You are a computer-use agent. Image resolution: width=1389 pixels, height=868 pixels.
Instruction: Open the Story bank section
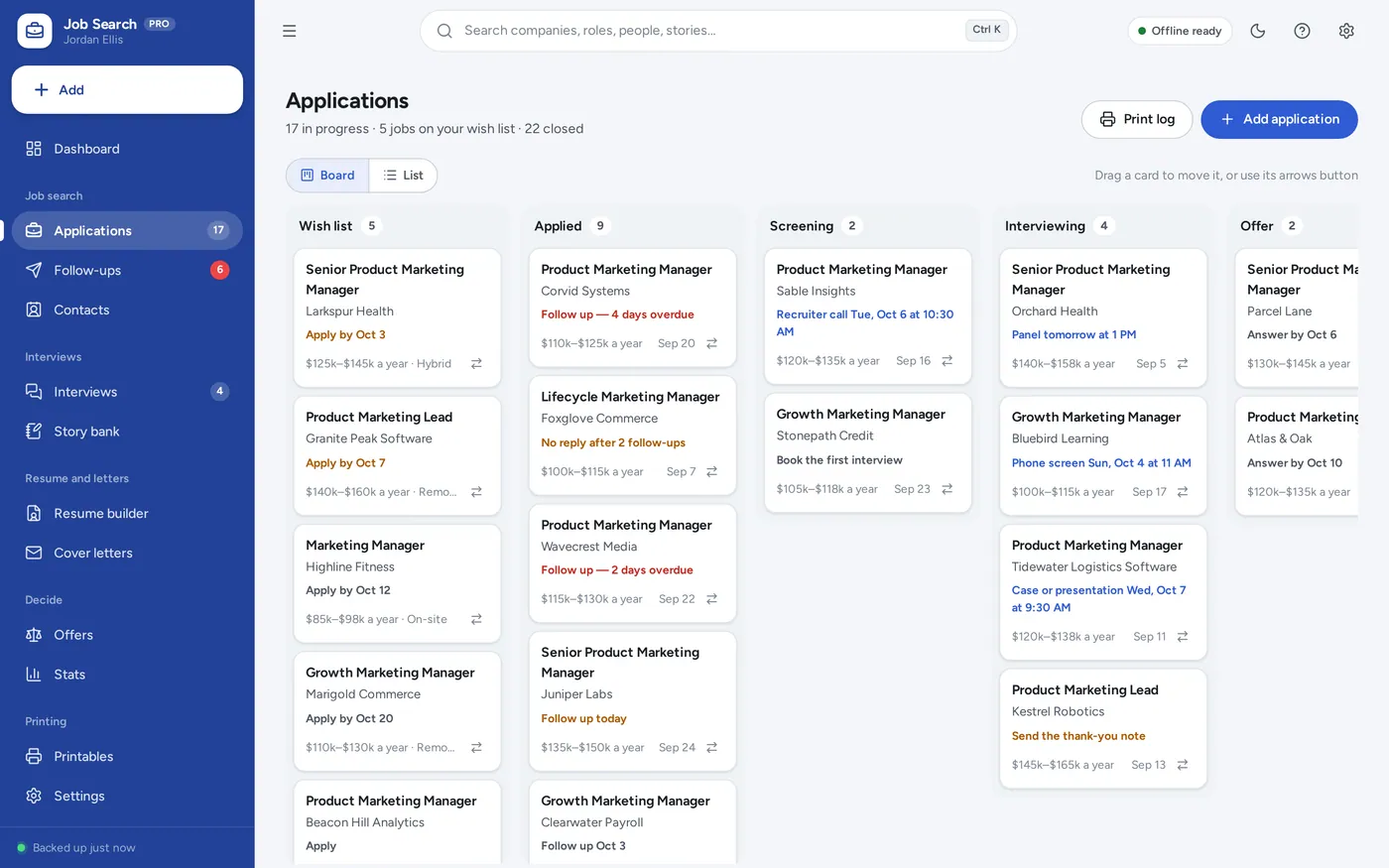click(x=127, y=432)
